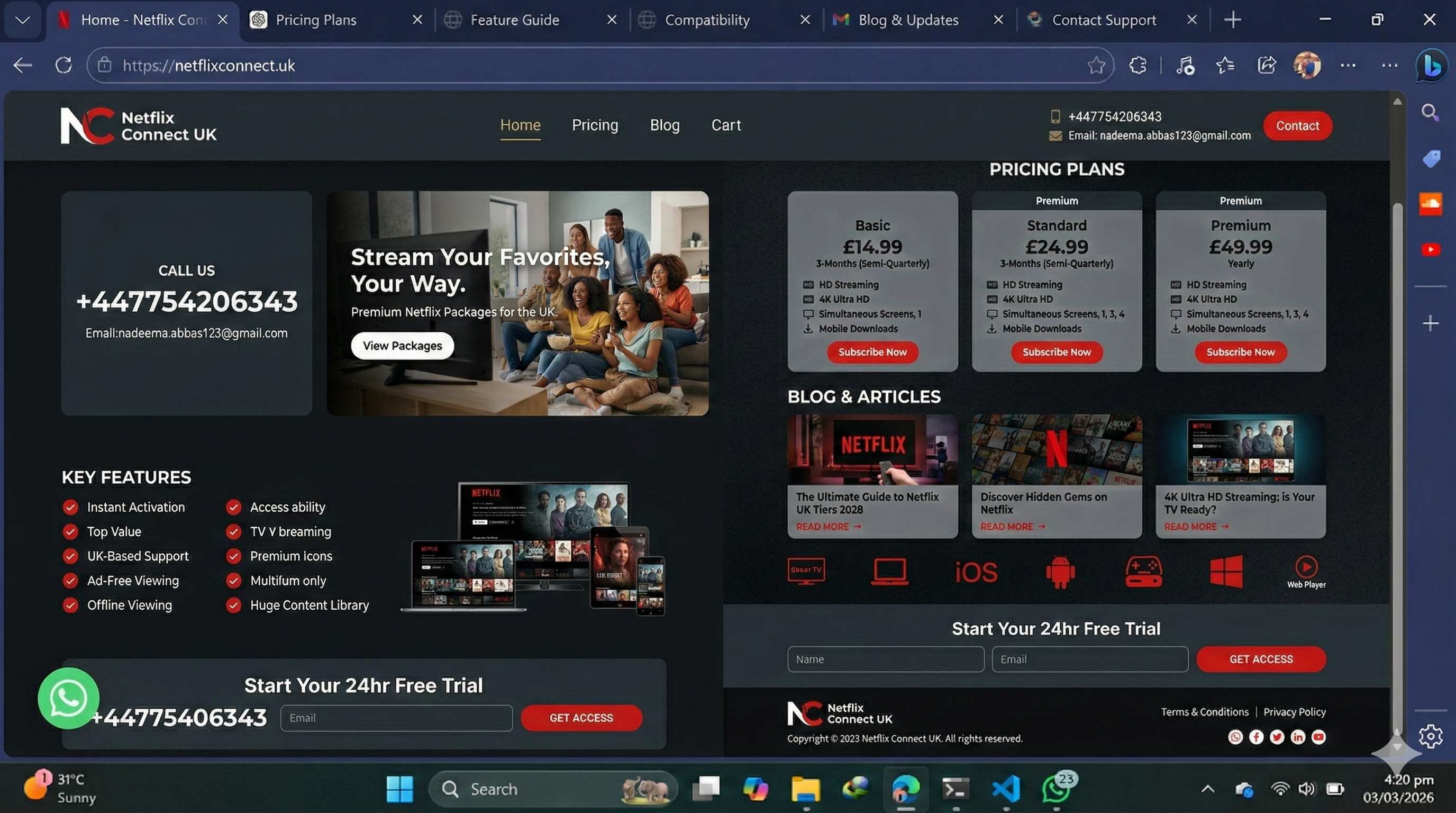Click the checkmark beside Offline Viewing
The height and width of the screenshot is (813, 1456).
click(71, 605)
